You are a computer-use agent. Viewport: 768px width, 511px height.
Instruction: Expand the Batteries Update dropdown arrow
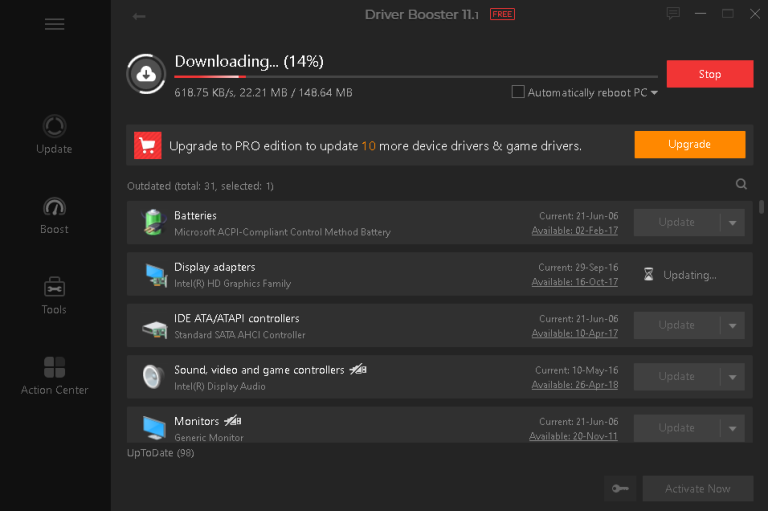[733, 223]
